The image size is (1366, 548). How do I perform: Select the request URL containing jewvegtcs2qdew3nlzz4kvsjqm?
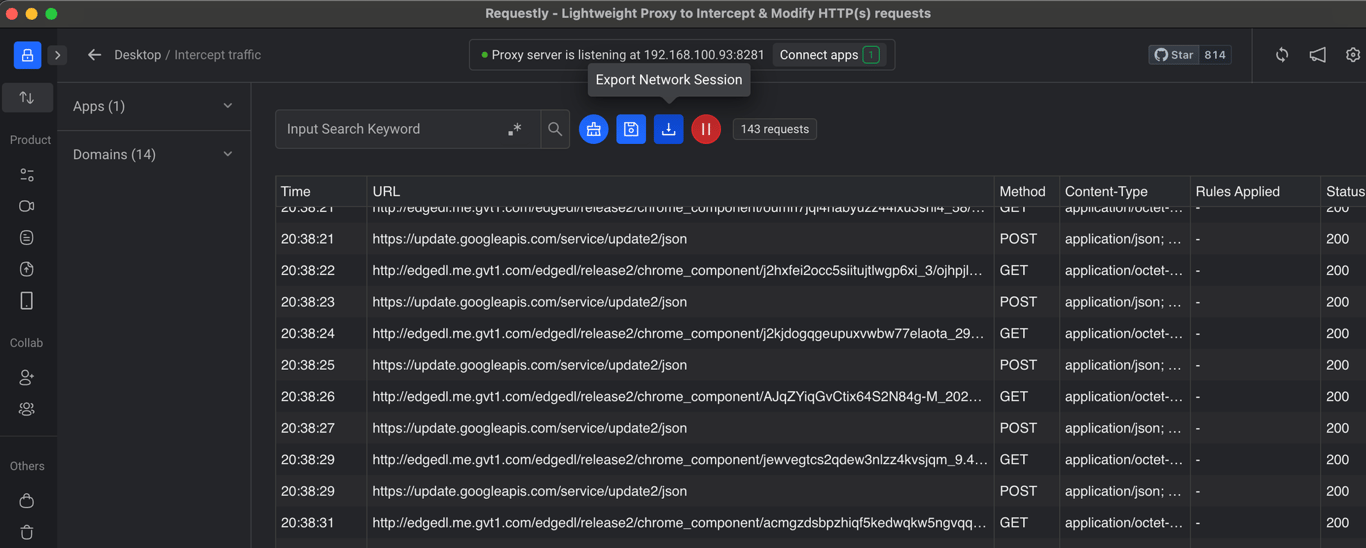[x=680, y=459]
